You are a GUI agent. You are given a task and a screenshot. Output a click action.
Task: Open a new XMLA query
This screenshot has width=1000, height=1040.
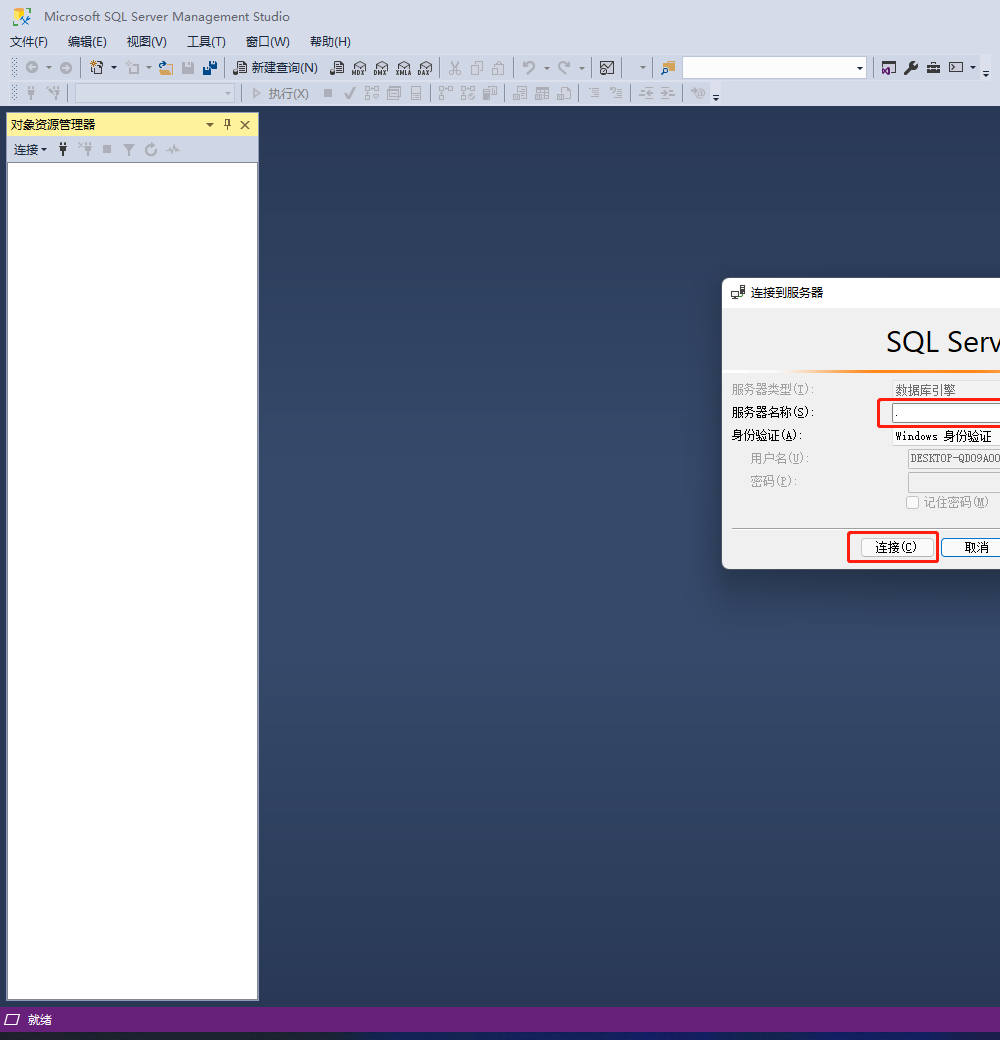click(403, 67)
